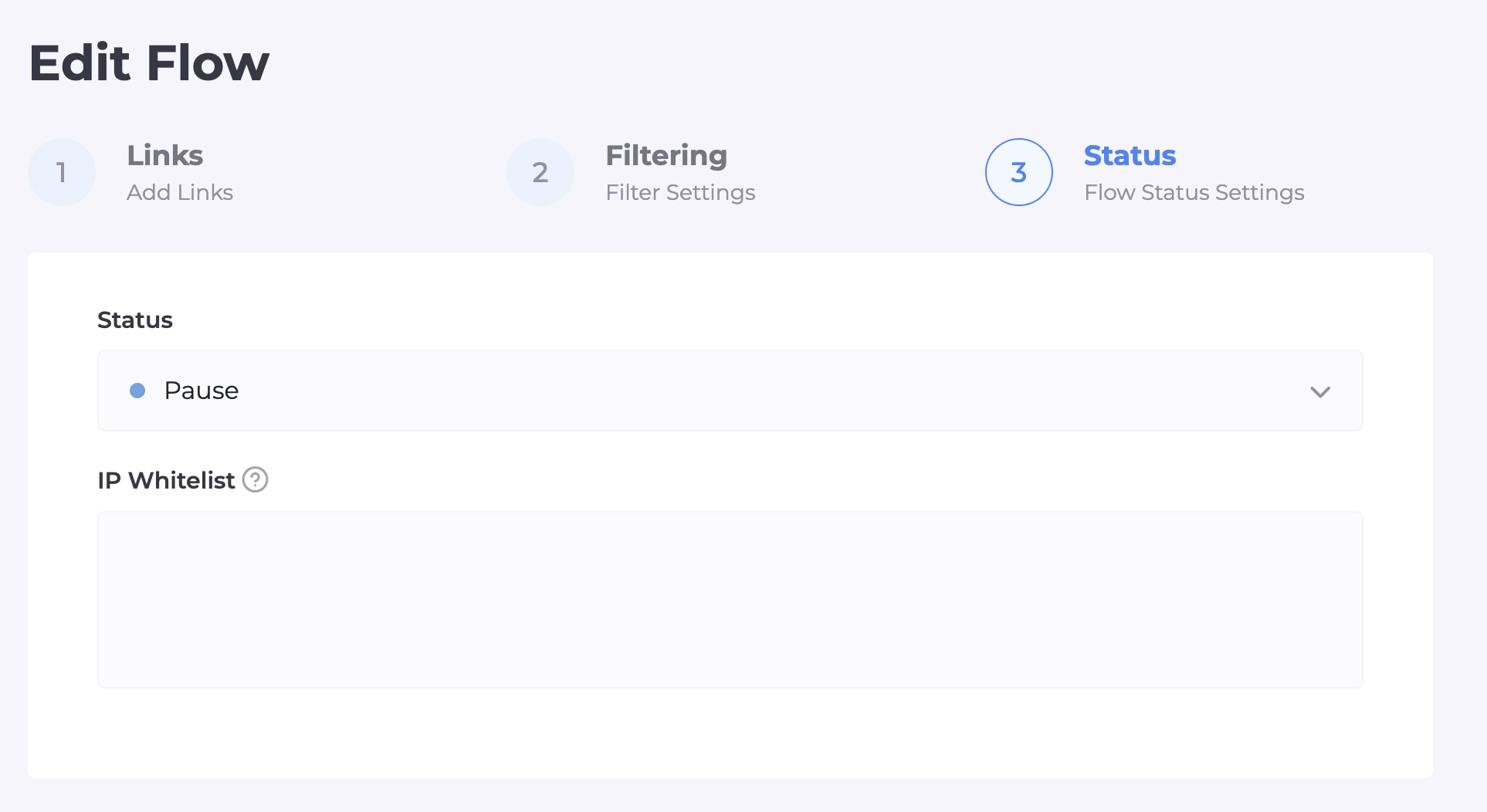Click the step 2 circle icon

click(x=540, y=172)
